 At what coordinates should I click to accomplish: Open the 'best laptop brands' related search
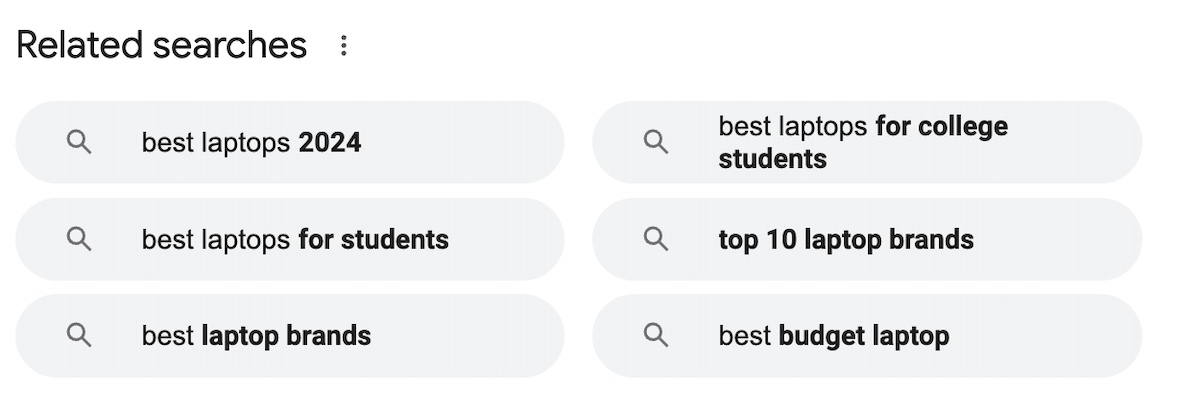pos(256,335)
